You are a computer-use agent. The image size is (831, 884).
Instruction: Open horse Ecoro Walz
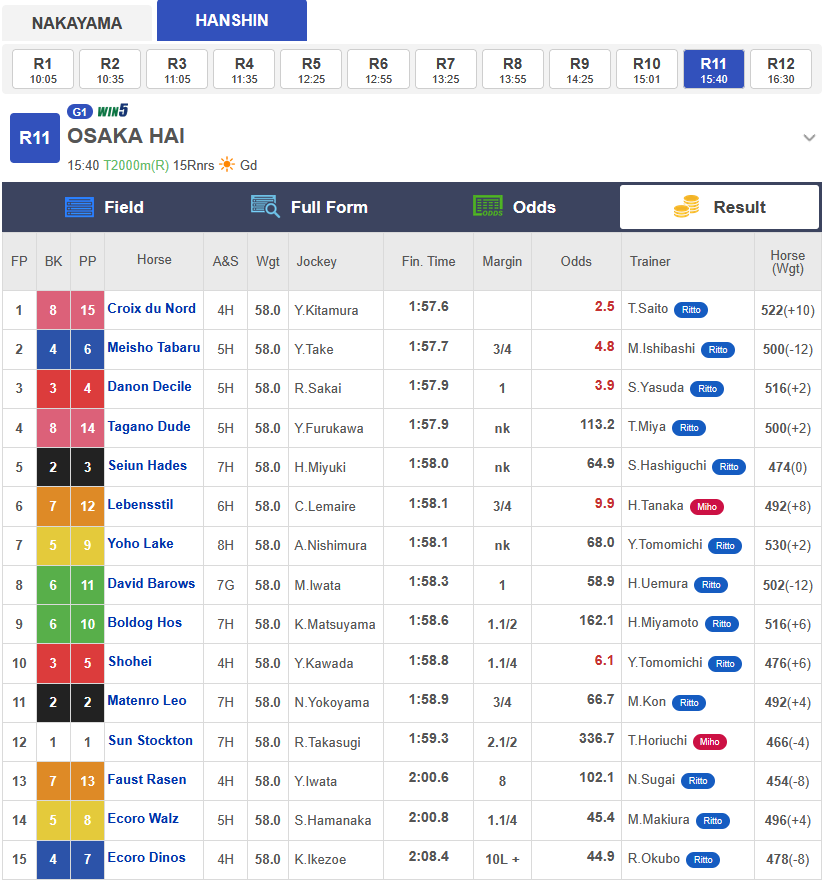pyautogui.click(x=143, y=819)
